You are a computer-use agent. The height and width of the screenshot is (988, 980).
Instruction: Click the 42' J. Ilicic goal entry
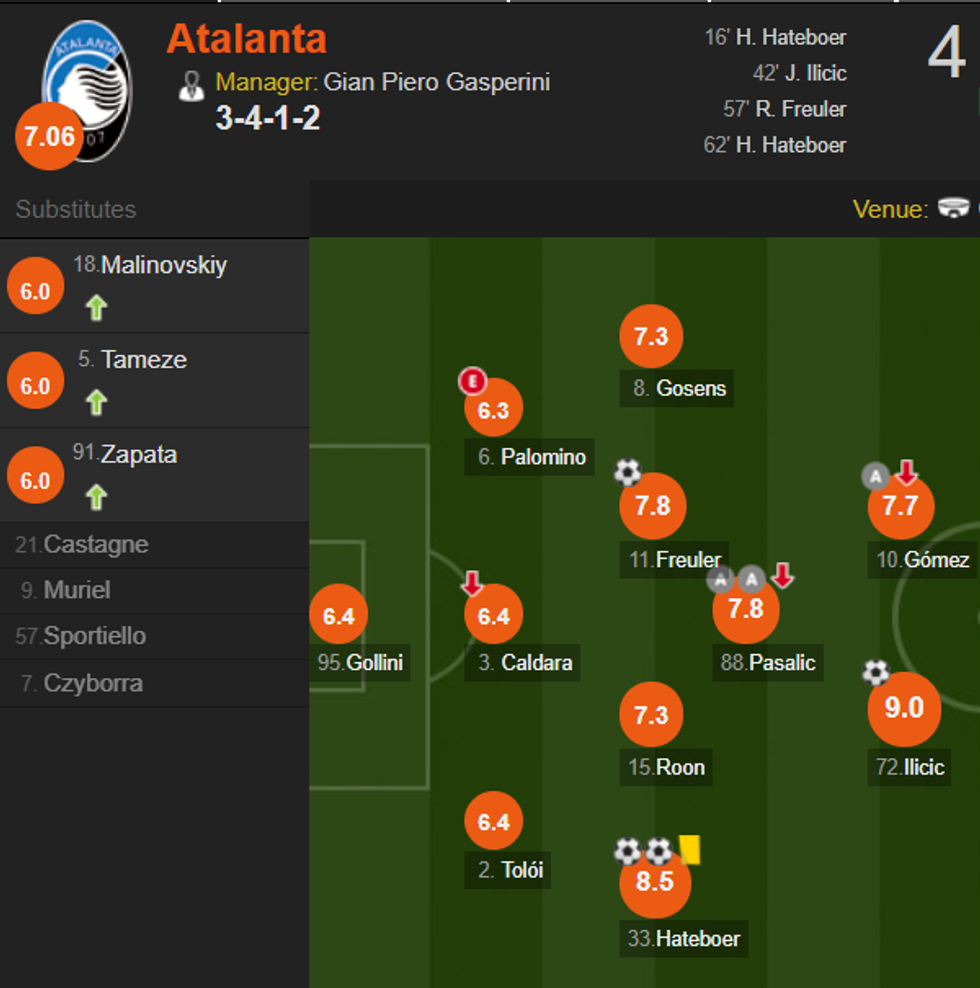(799, 73)
